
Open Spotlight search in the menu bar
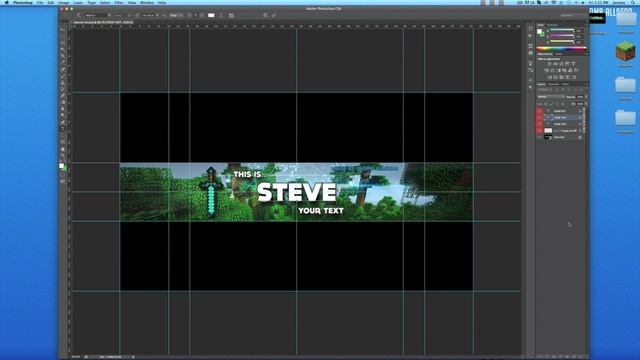pyautogui.click(x=633, y=2)
